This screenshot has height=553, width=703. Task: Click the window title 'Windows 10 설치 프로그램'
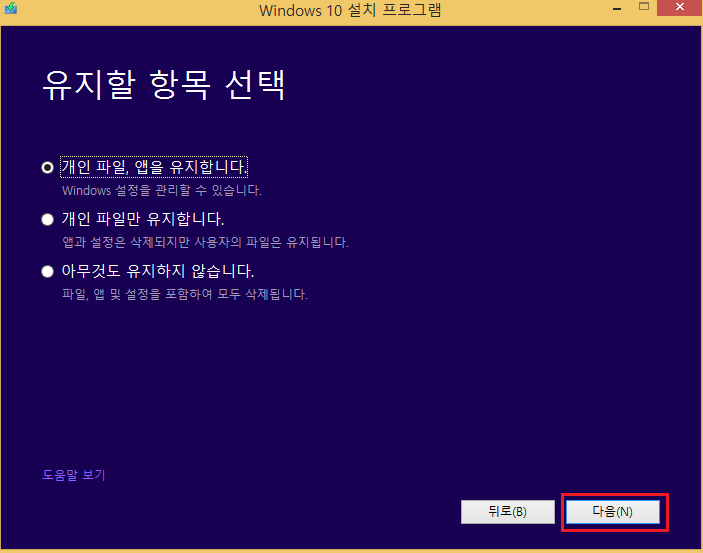[350, 10]
